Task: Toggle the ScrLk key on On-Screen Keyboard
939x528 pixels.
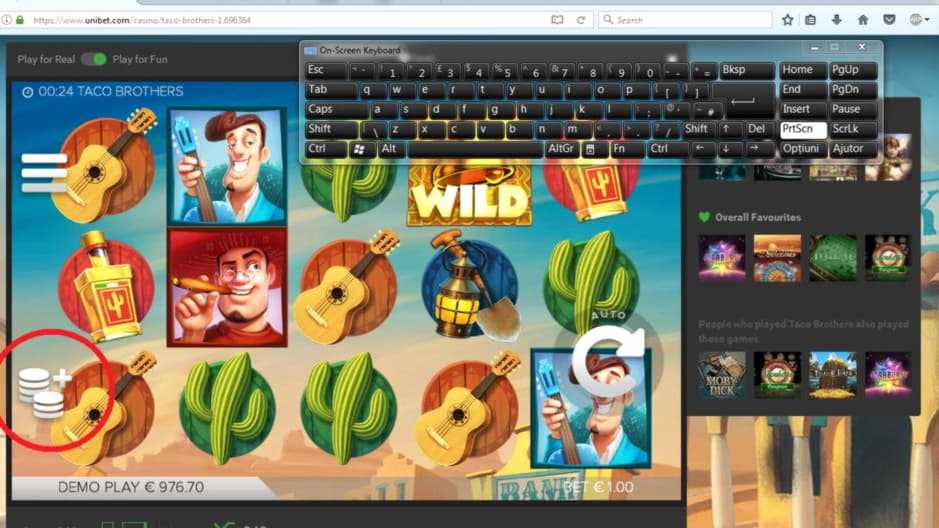Action: [x=853, y=130]
